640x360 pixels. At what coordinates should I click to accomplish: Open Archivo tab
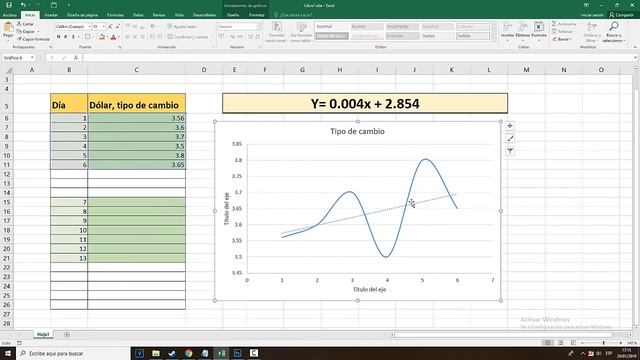[10, 15]
